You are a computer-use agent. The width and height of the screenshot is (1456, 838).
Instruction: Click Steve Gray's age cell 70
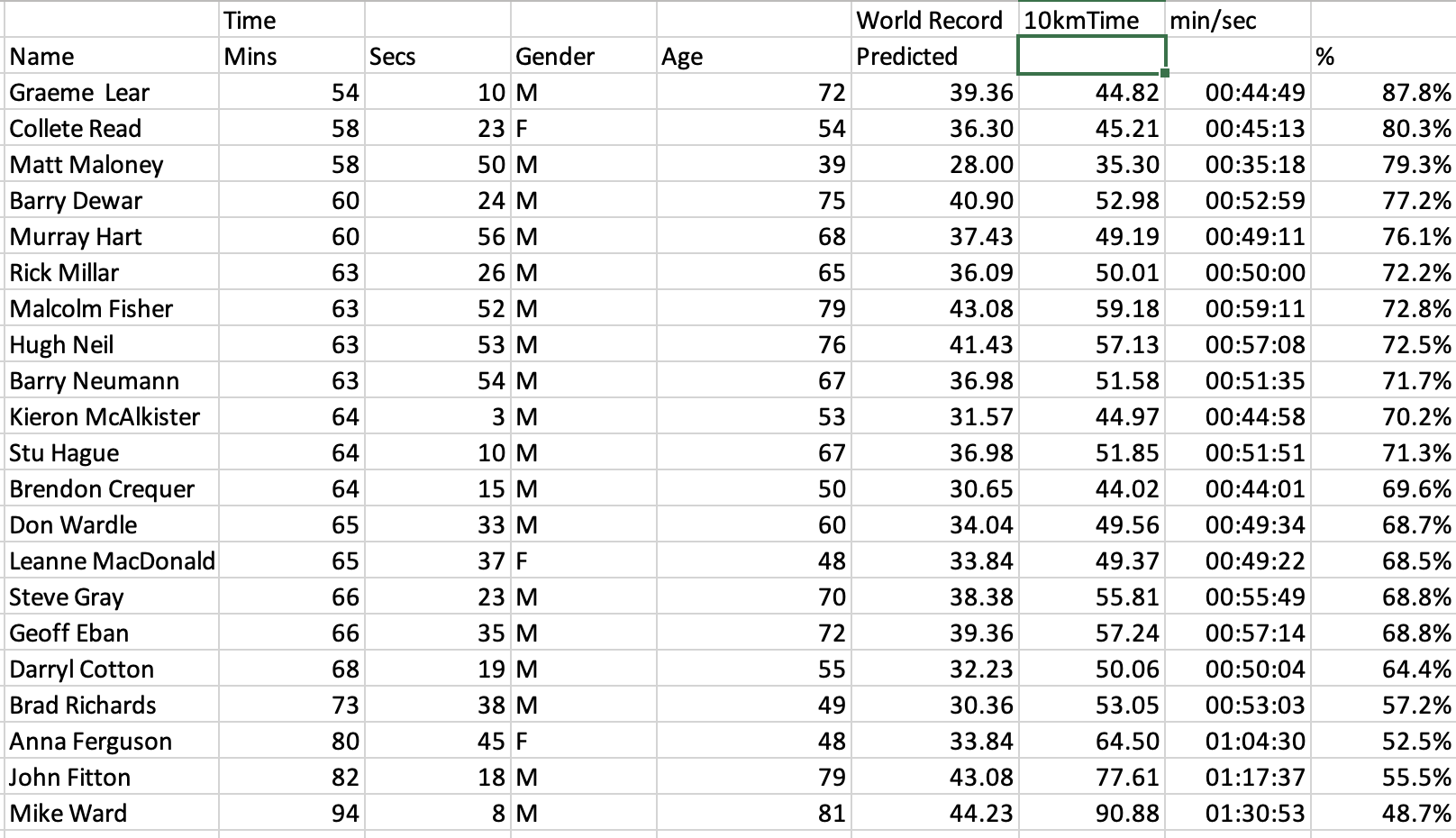(753, 597)
